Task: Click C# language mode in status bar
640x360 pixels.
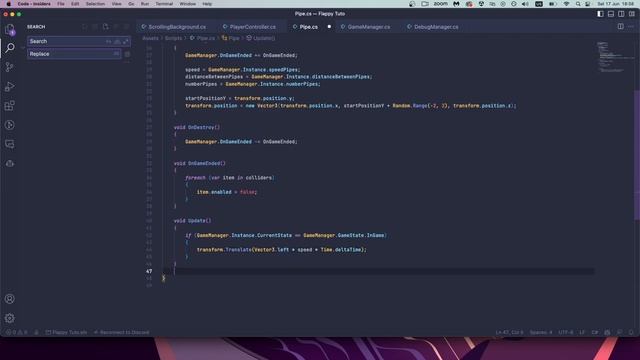Action: (x=595, y=332)
